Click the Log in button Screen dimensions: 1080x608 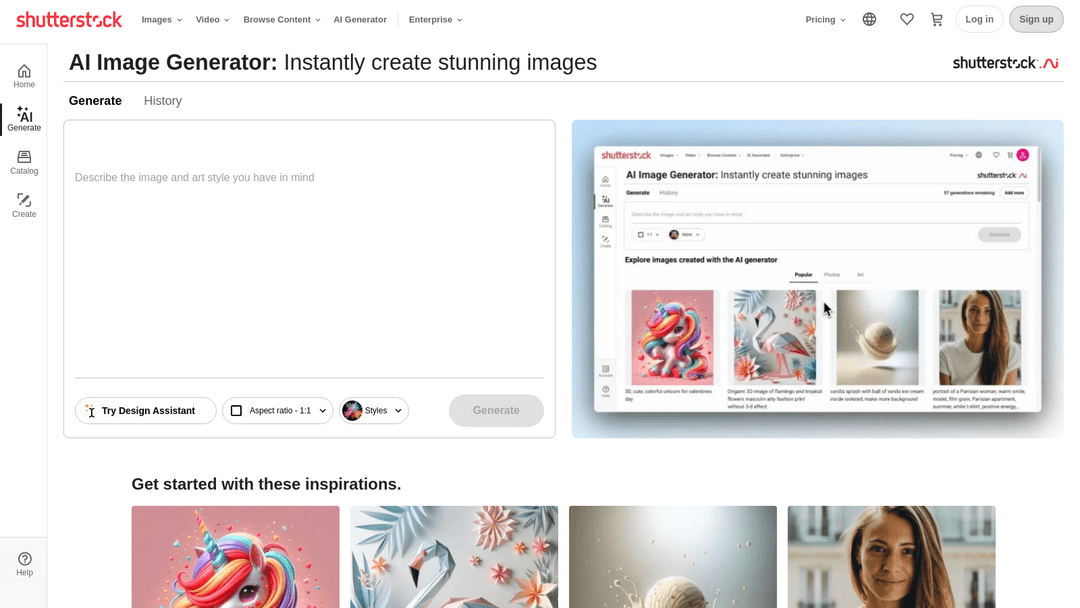(x=979, y=19)
